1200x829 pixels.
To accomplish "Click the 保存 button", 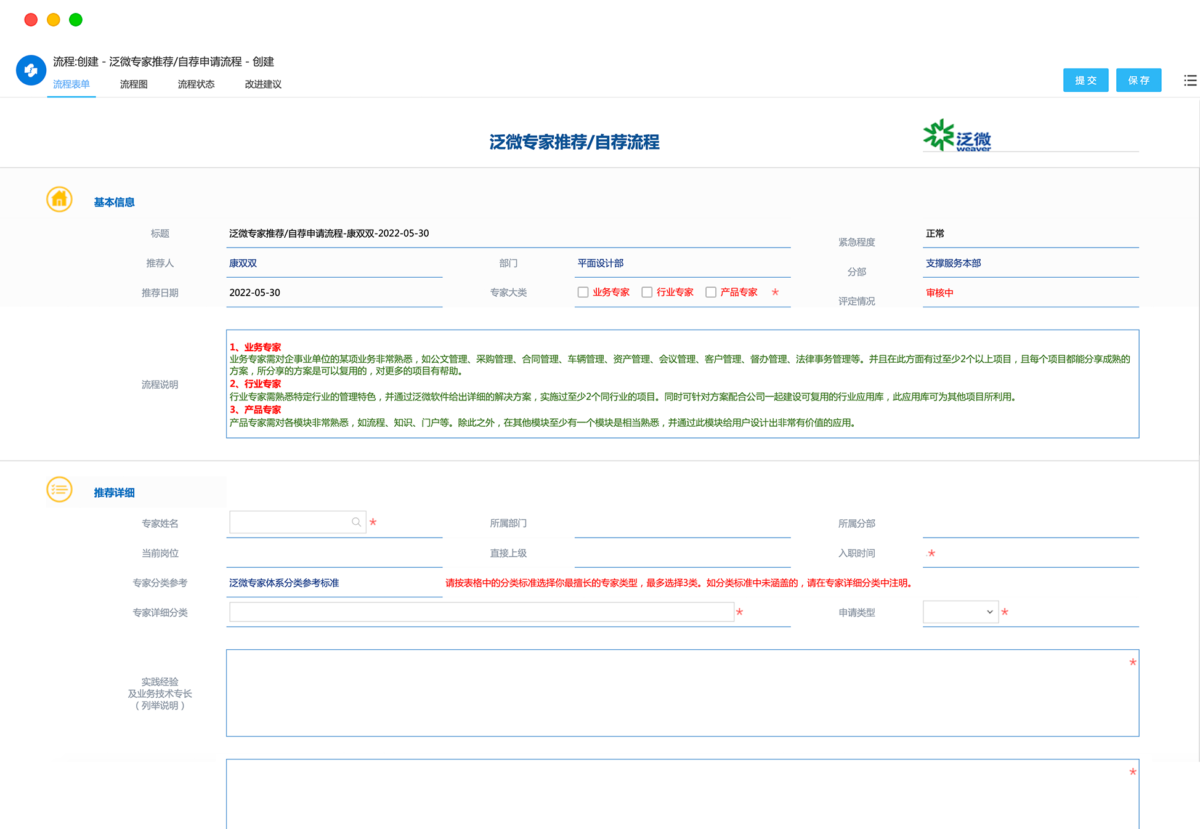I will coord(1139,80).
